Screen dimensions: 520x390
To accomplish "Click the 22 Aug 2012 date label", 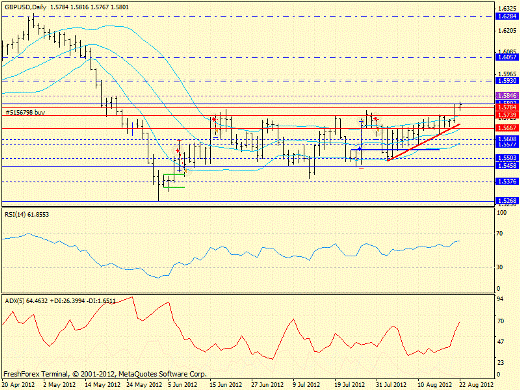I will pos(477,384).
